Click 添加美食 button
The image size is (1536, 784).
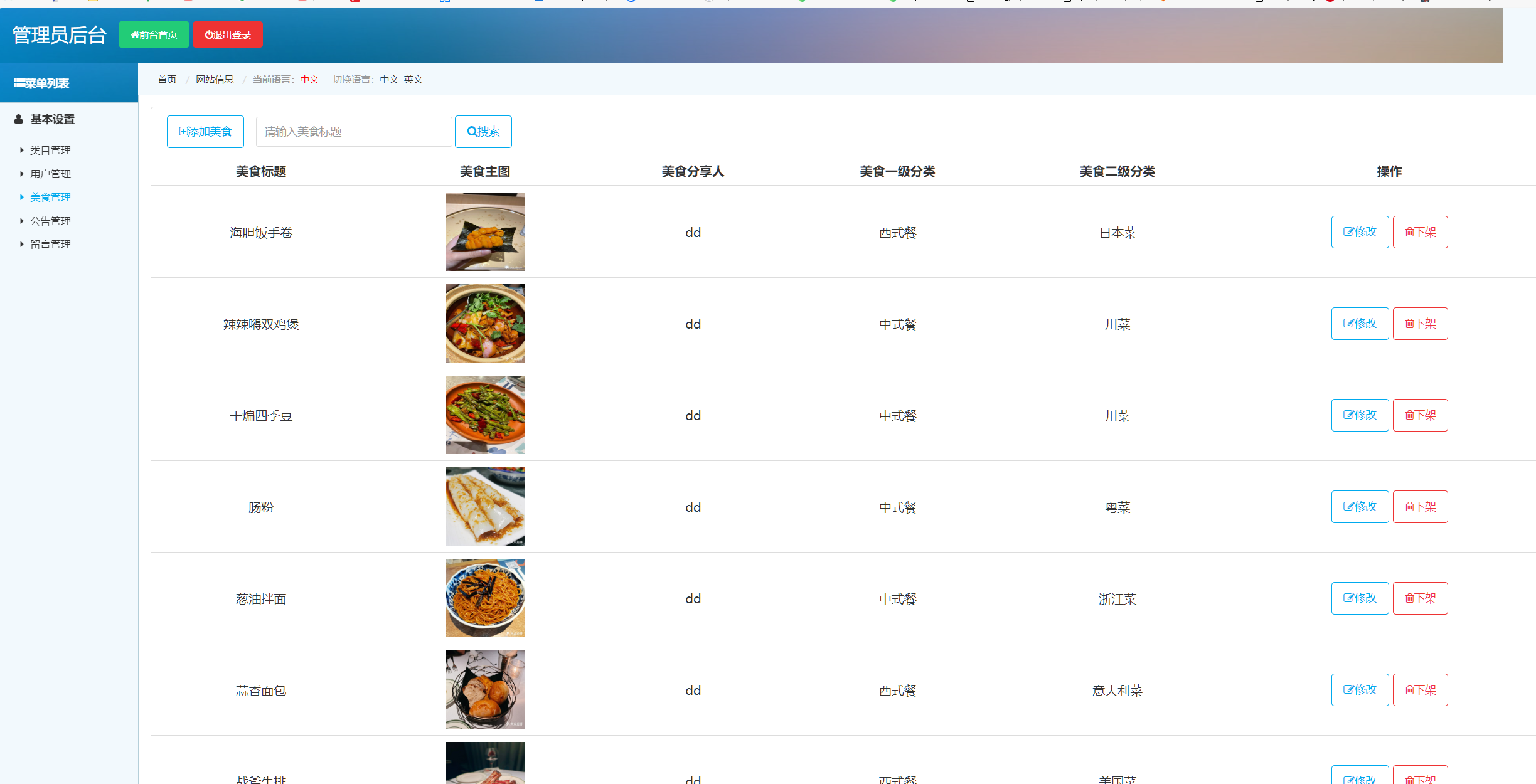tap(205, 132)
